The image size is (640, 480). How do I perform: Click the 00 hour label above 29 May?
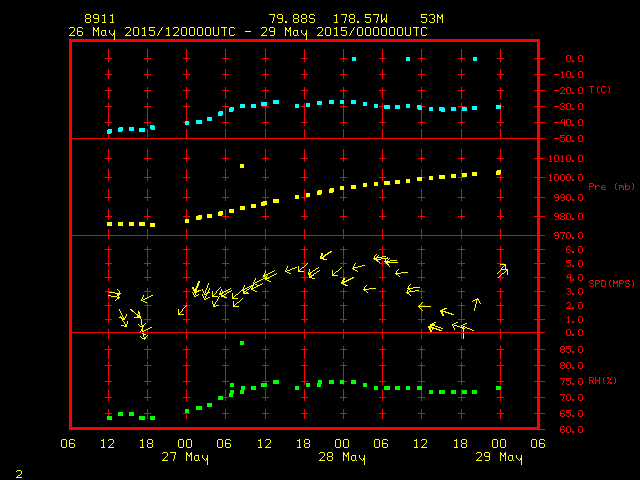(x=499, y=444)
